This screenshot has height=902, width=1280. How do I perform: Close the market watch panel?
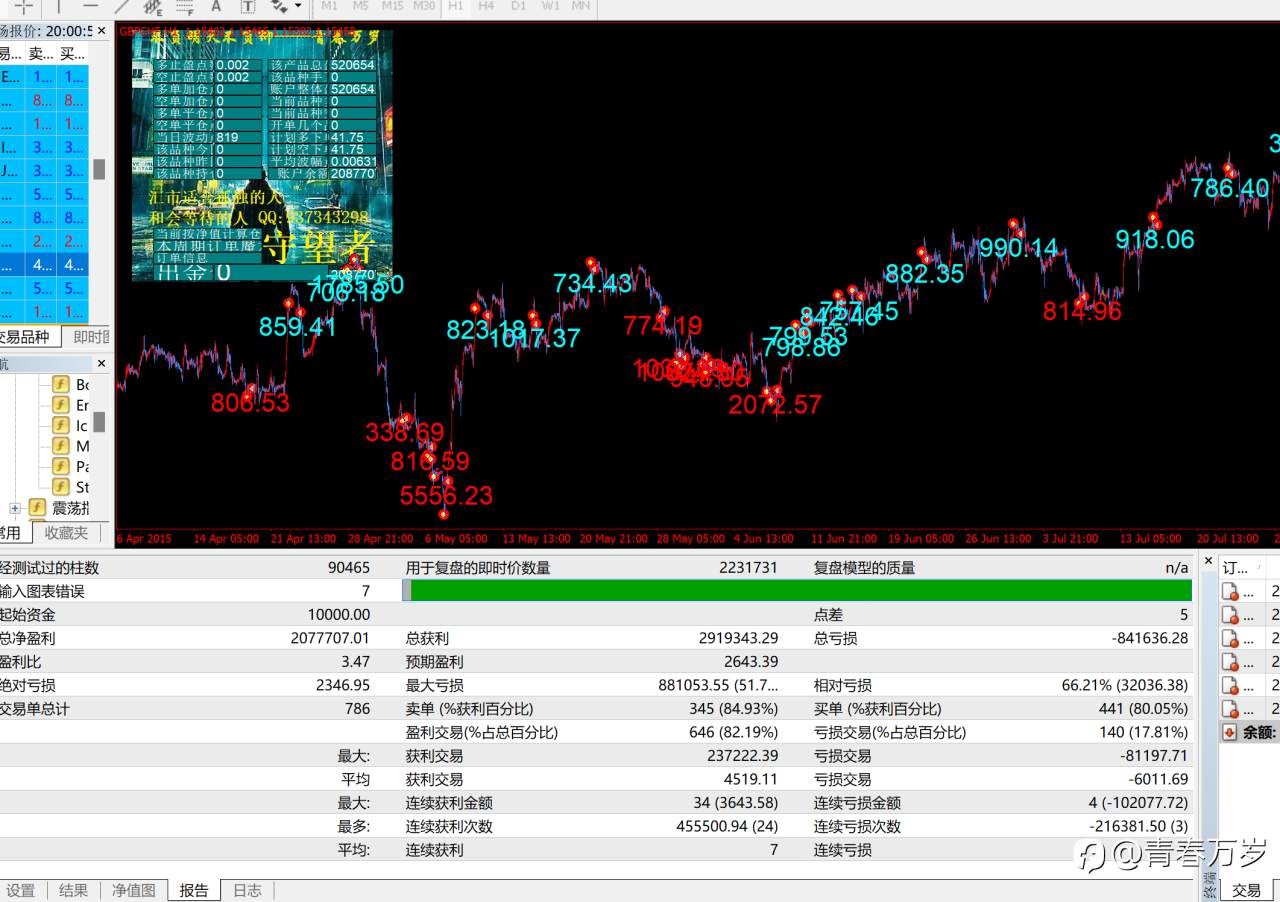pyautogui.click(x=101, y=31)
